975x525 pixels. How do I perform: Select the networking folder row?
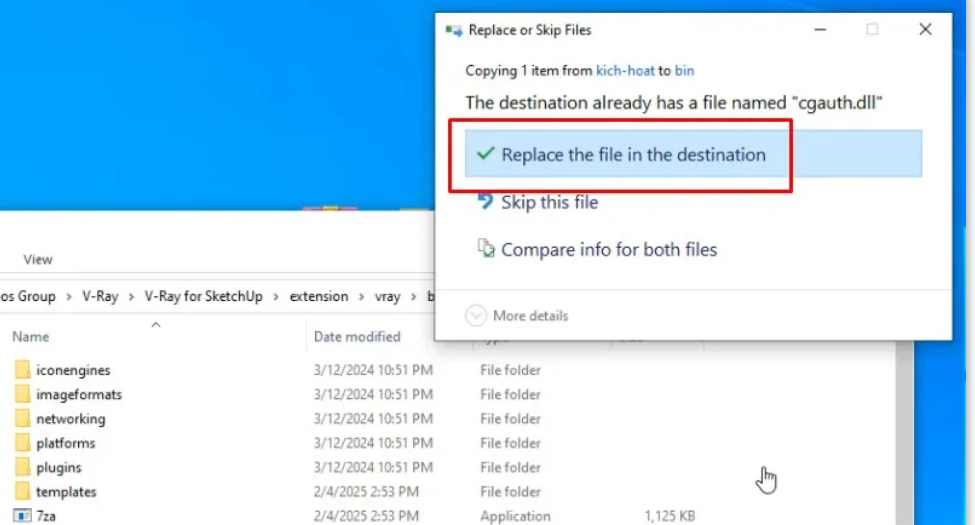click(x=70, y=419)
